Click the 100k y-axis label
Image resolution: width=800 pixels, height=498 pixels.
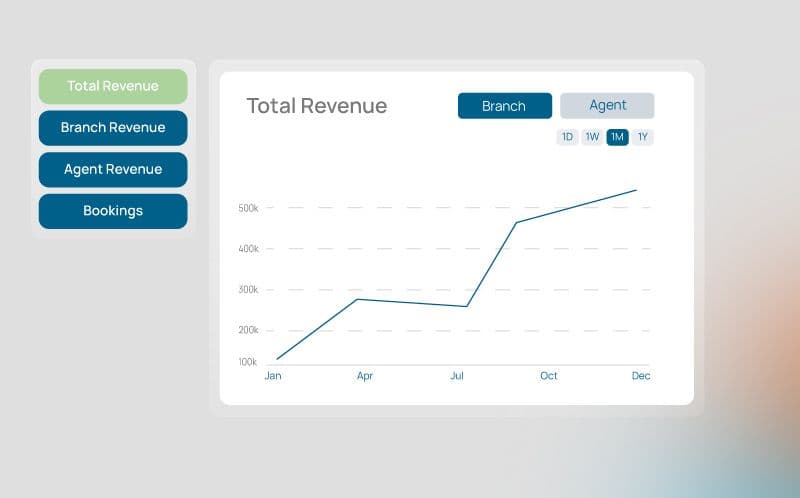248,362
